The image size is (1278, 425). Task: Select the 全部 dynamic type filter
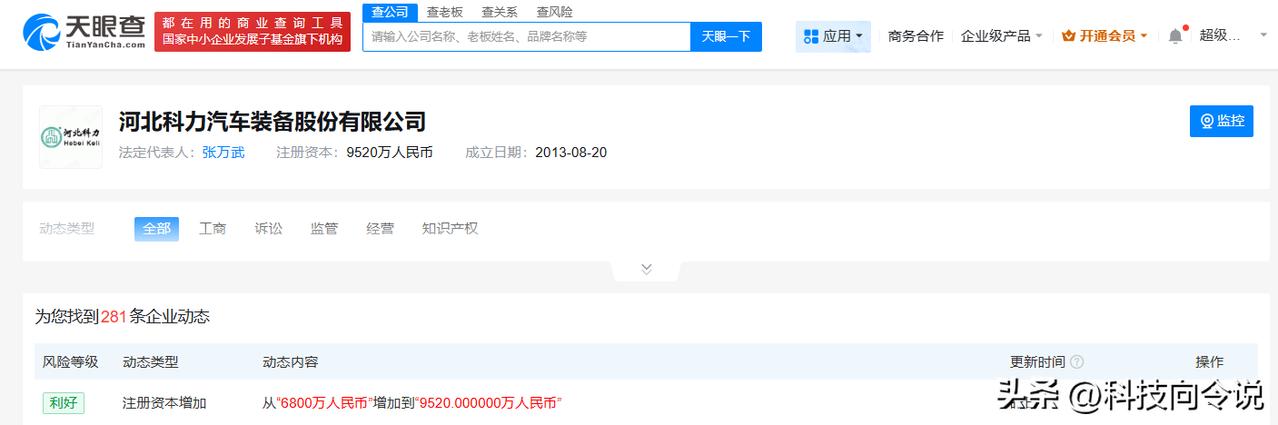[x=157, y=228]
